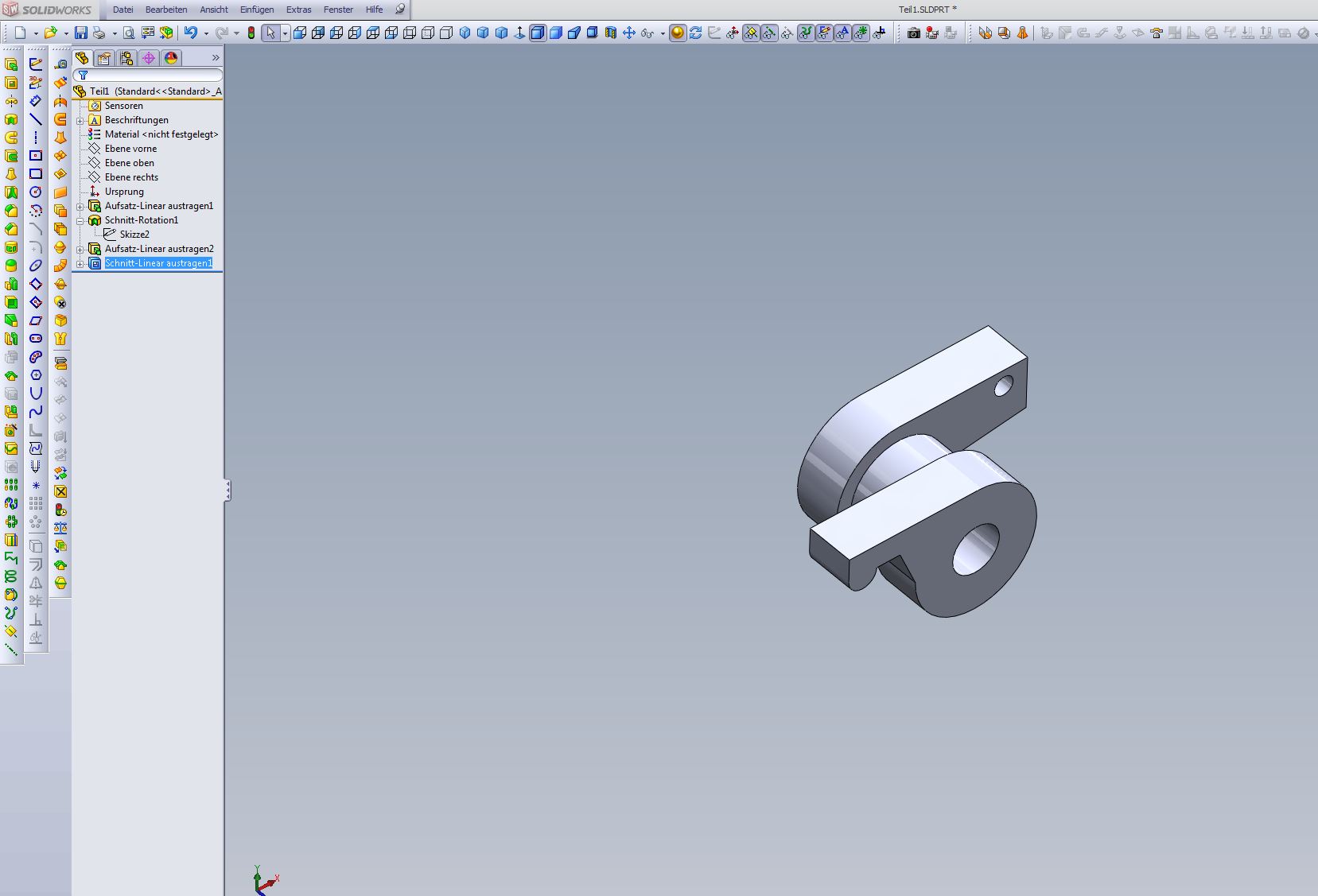This screenshot has width=1318, height=896.
Task: Open the Datei menu
Action: (123, 10)
